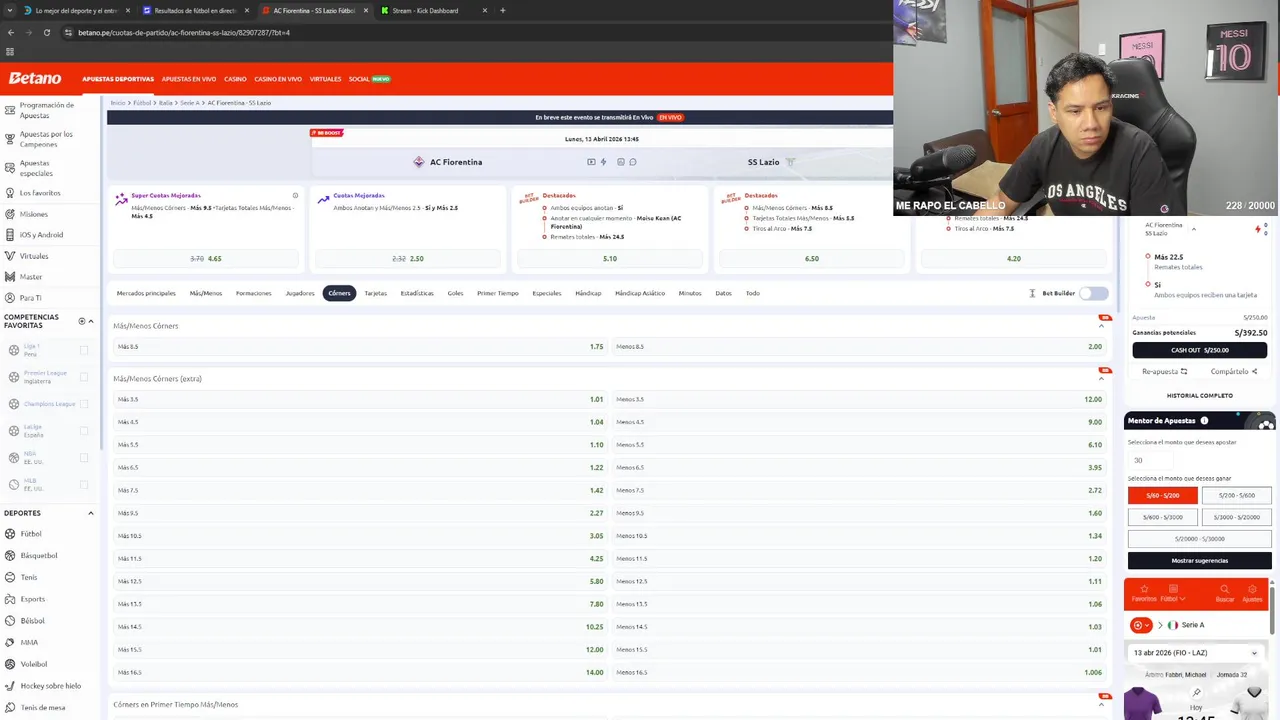Open Apuestas por los Campeones
1280x720 pixels.
coord(46,139)
